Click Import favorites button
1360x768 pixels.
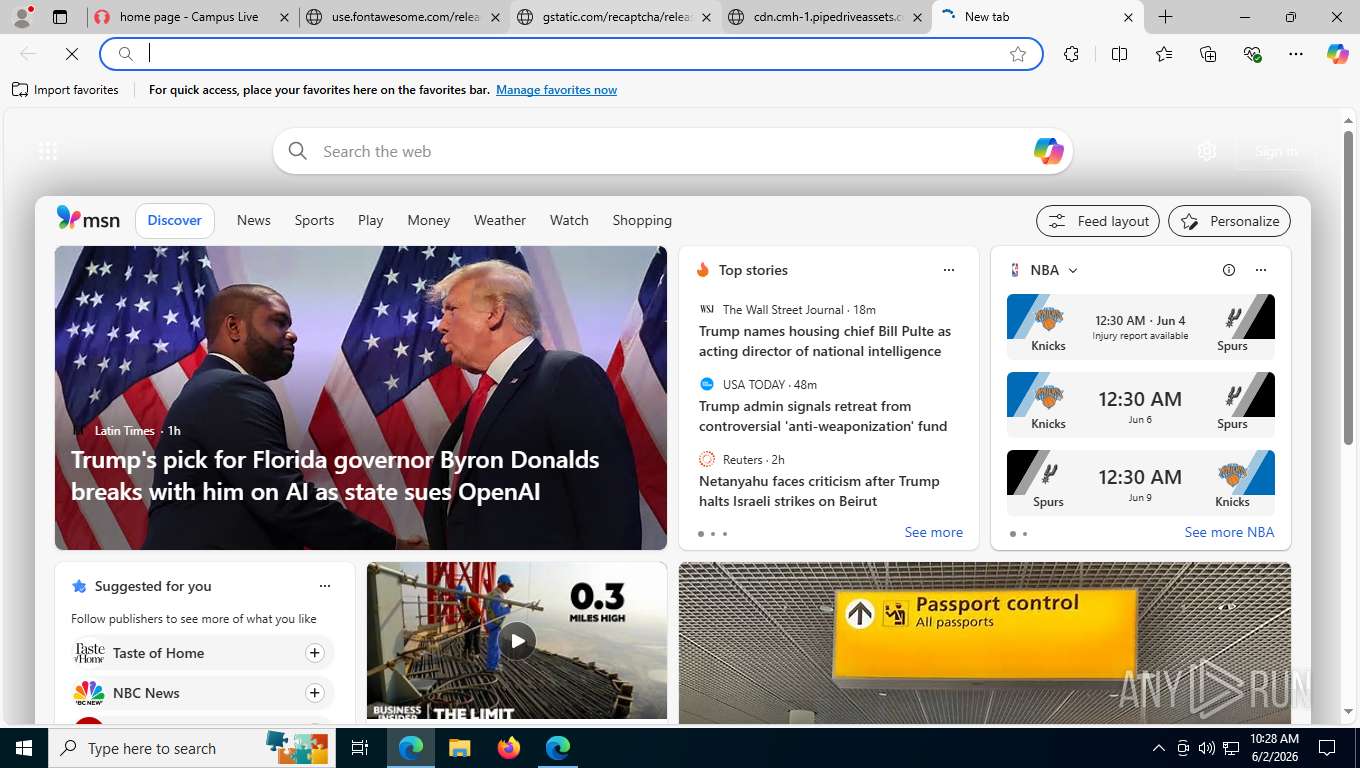(65, 90)
